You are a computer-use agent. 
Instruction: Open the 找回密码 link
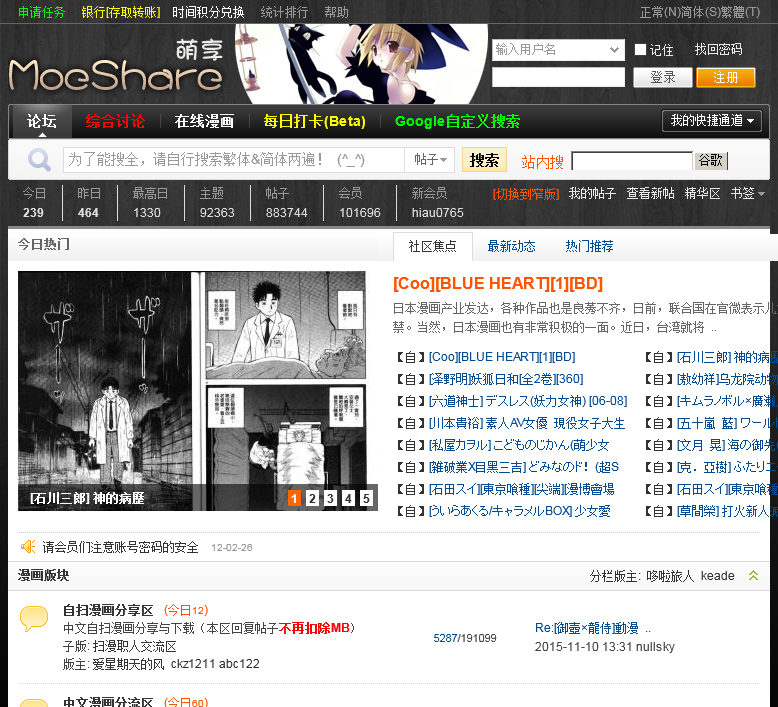[x=718, y=50]
